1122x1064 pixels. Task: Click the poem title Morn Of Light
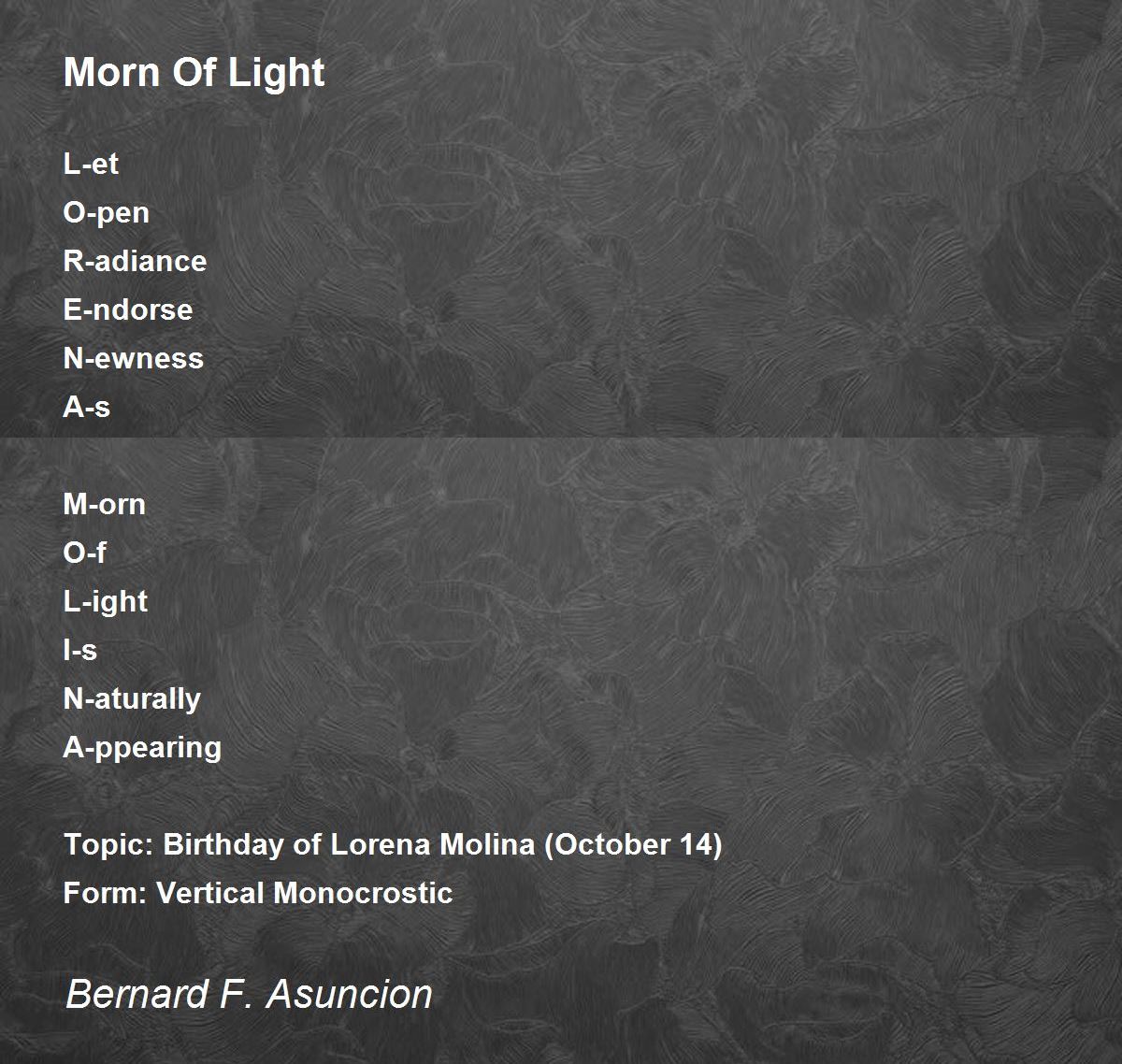[x=194, y=73]
